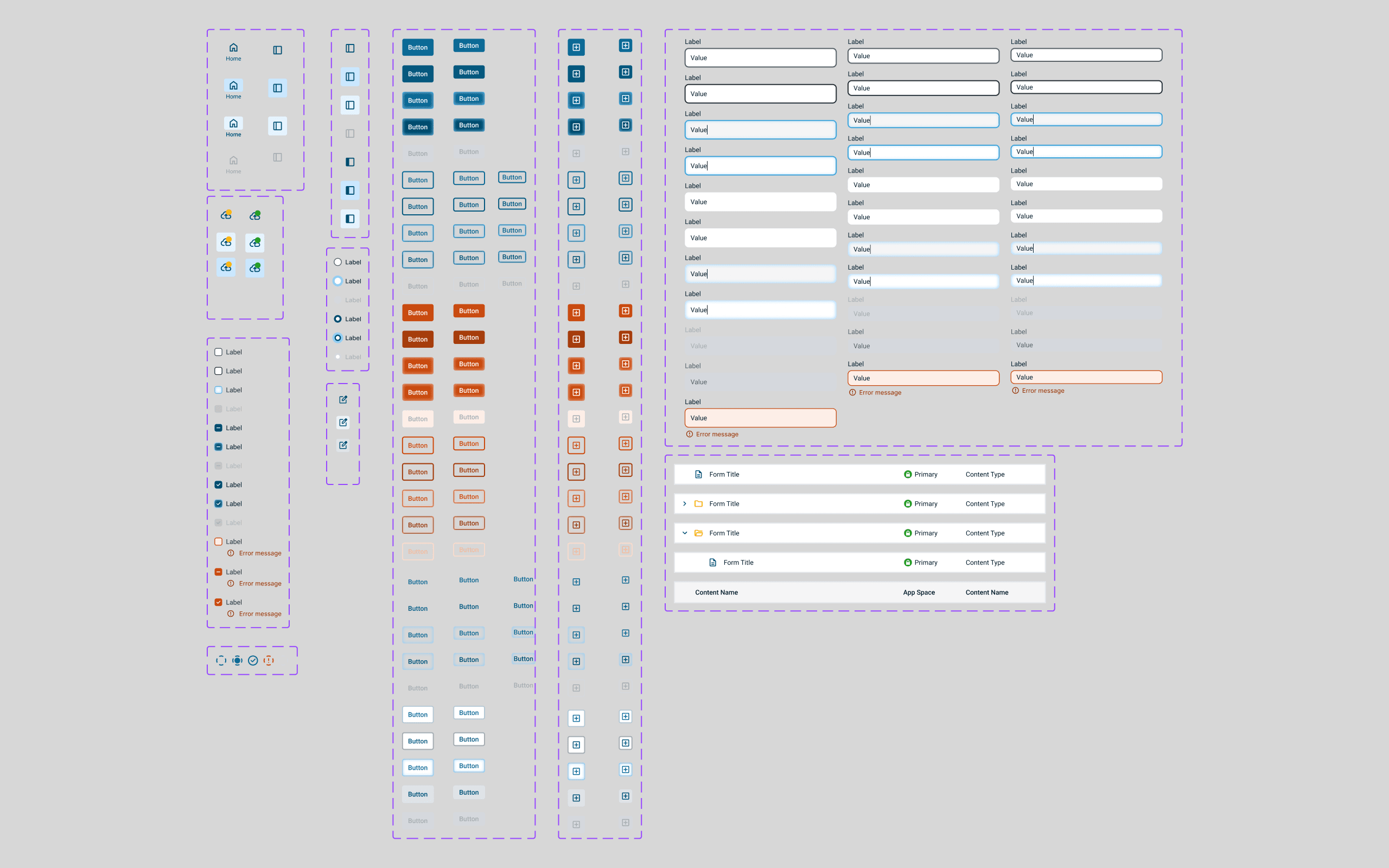Click the dashed circle icon with filled center
The width and height of the screenshot is (1389, 868).
coord(237,660)
